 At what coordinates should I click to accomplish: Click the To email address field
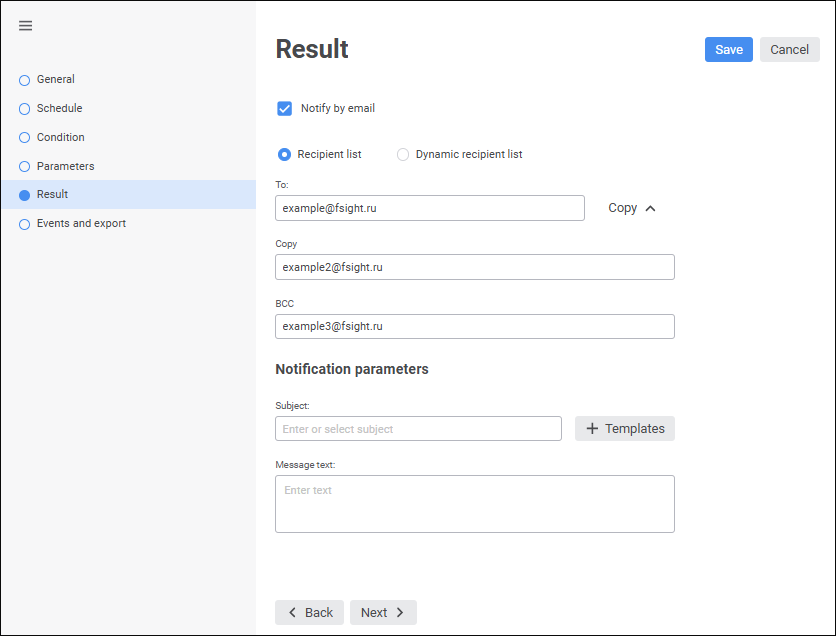click(x=429, y=208)
